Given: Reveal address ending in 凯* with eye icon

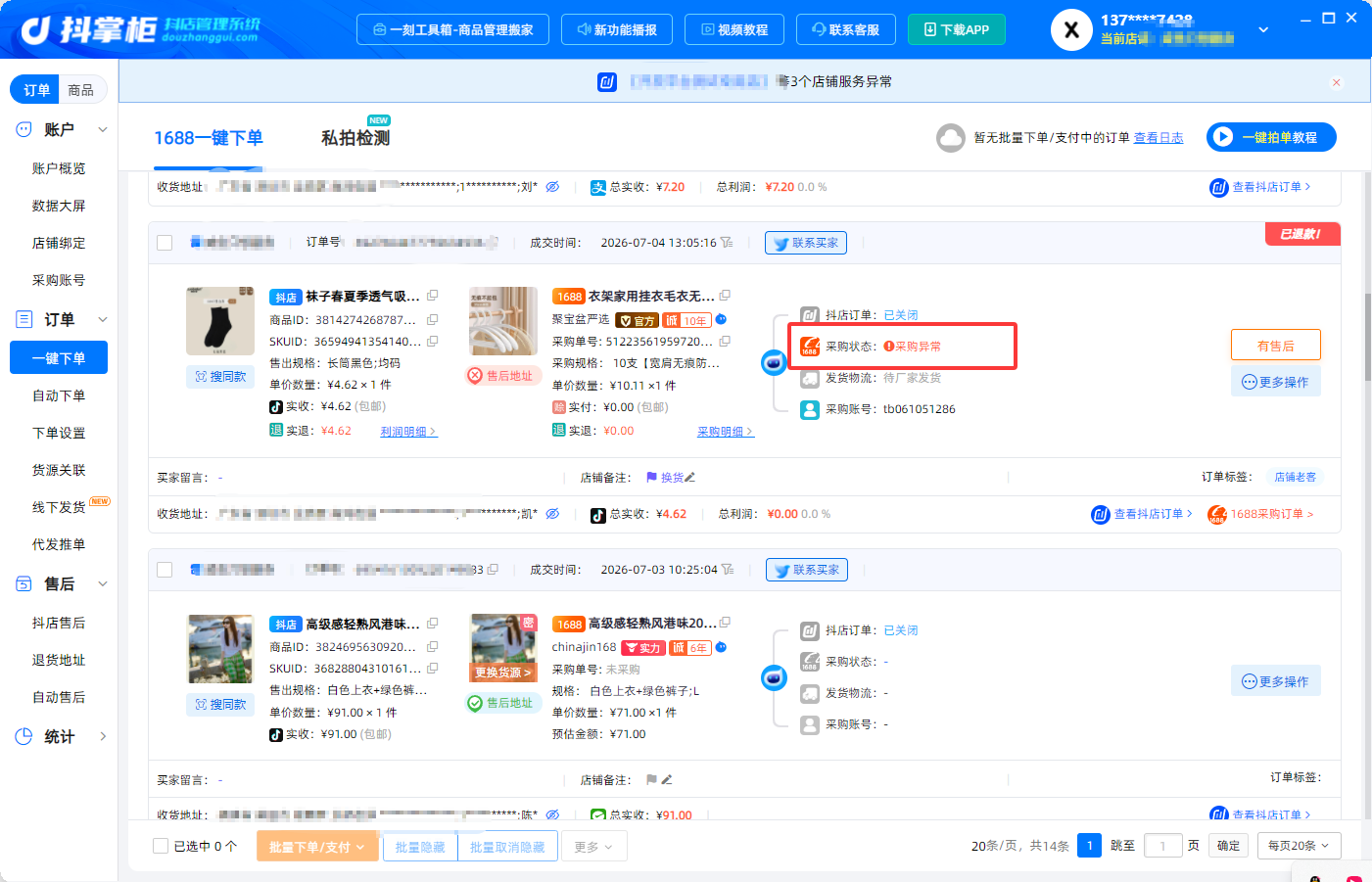Looking at the screenshot, I should click(x=552, y=514).
